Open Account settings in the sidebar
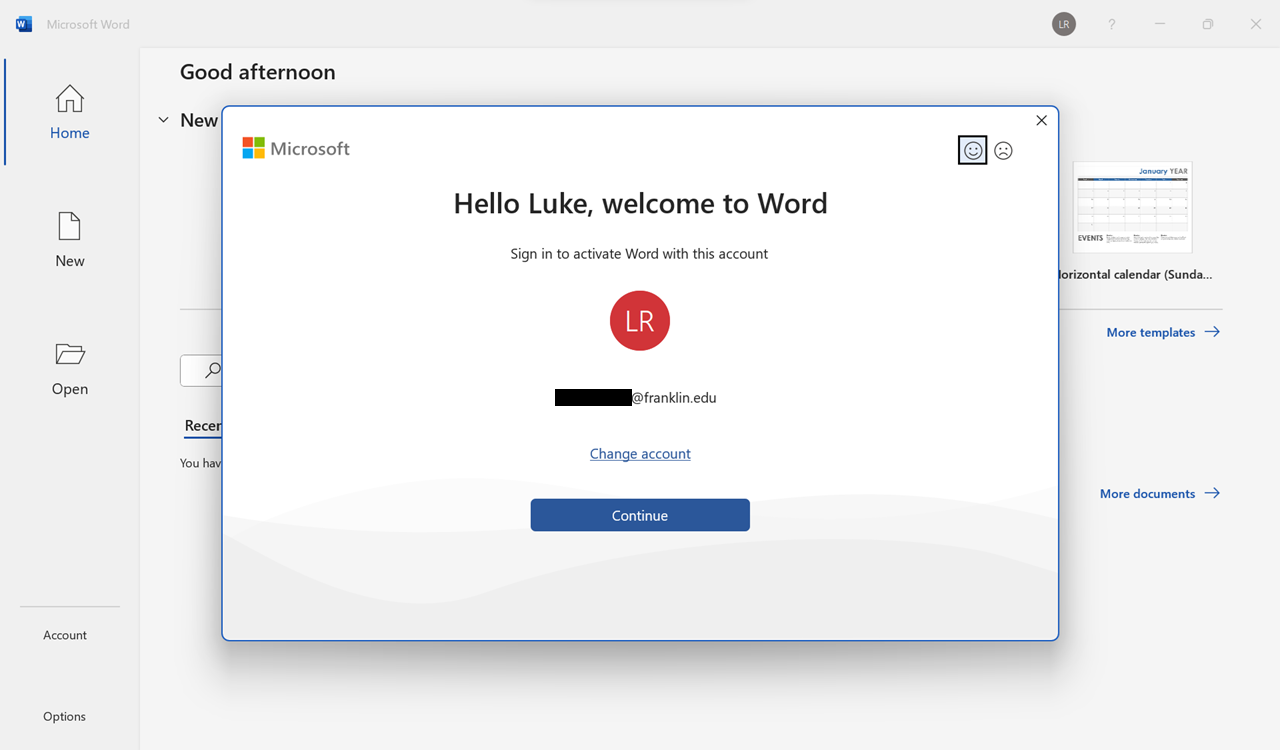This screenshot has height=750, width=1280. pos(65,635)
